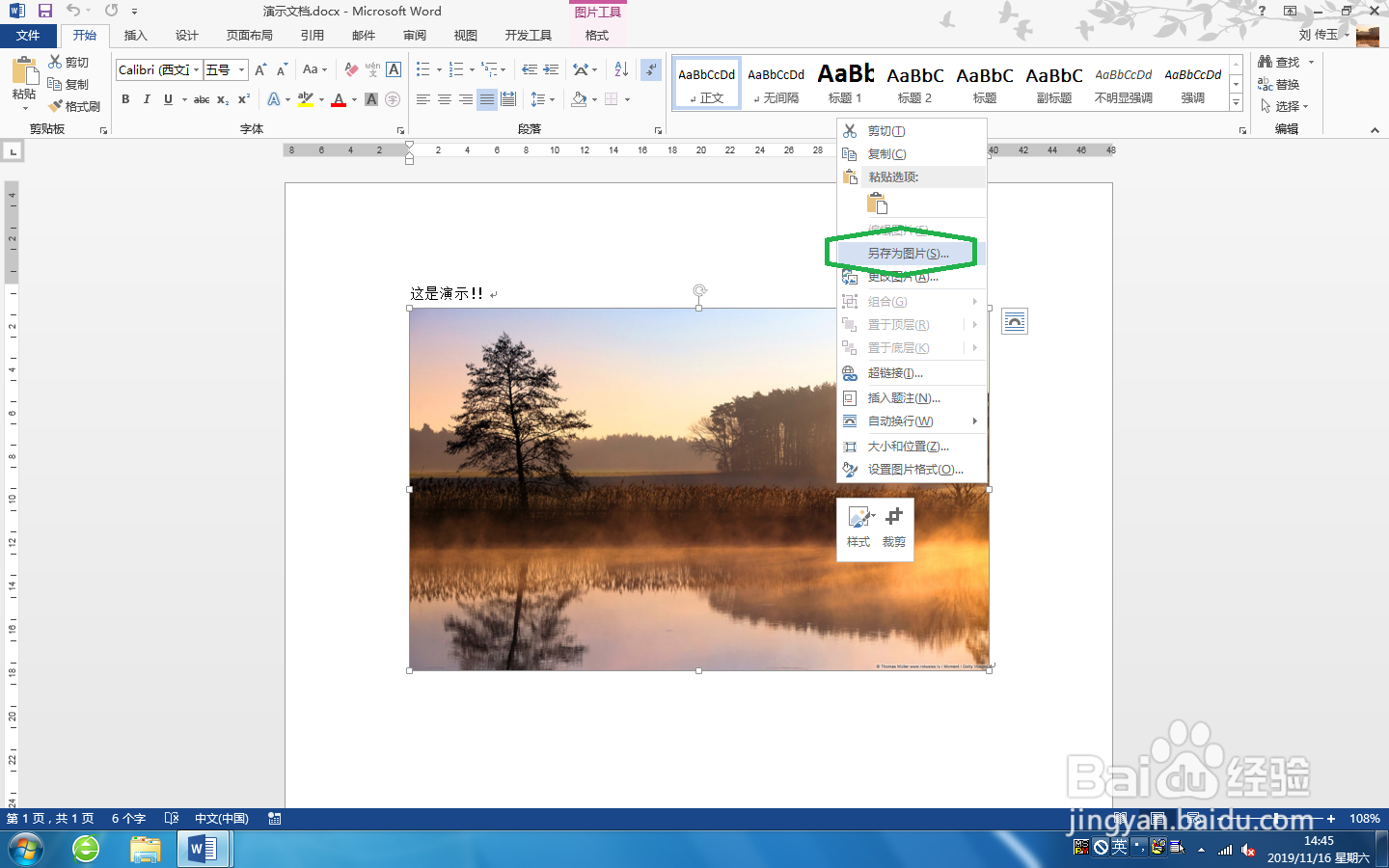
Task: Click the Format Painter brush
Action: (x=75, y=106)
